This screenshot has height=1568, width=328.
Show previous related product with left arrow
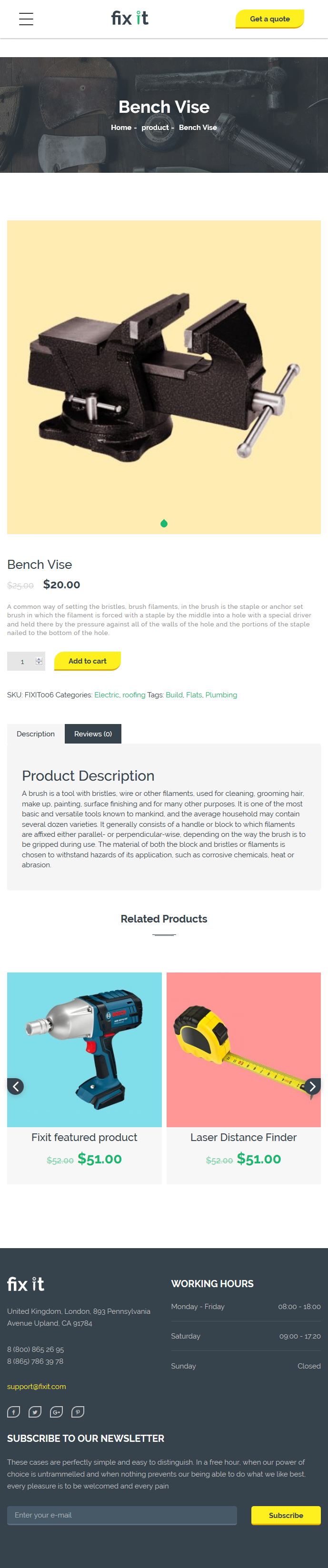coord(16,1086)
